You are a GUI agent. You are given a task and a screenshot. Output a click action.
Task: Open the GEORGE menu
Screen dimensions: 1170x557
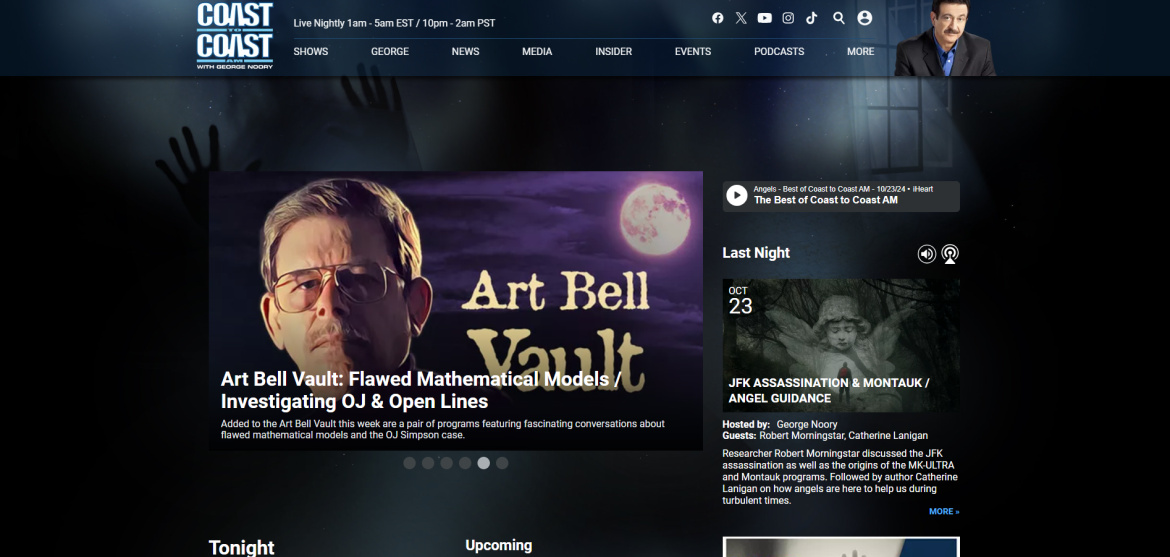point(390,52)
